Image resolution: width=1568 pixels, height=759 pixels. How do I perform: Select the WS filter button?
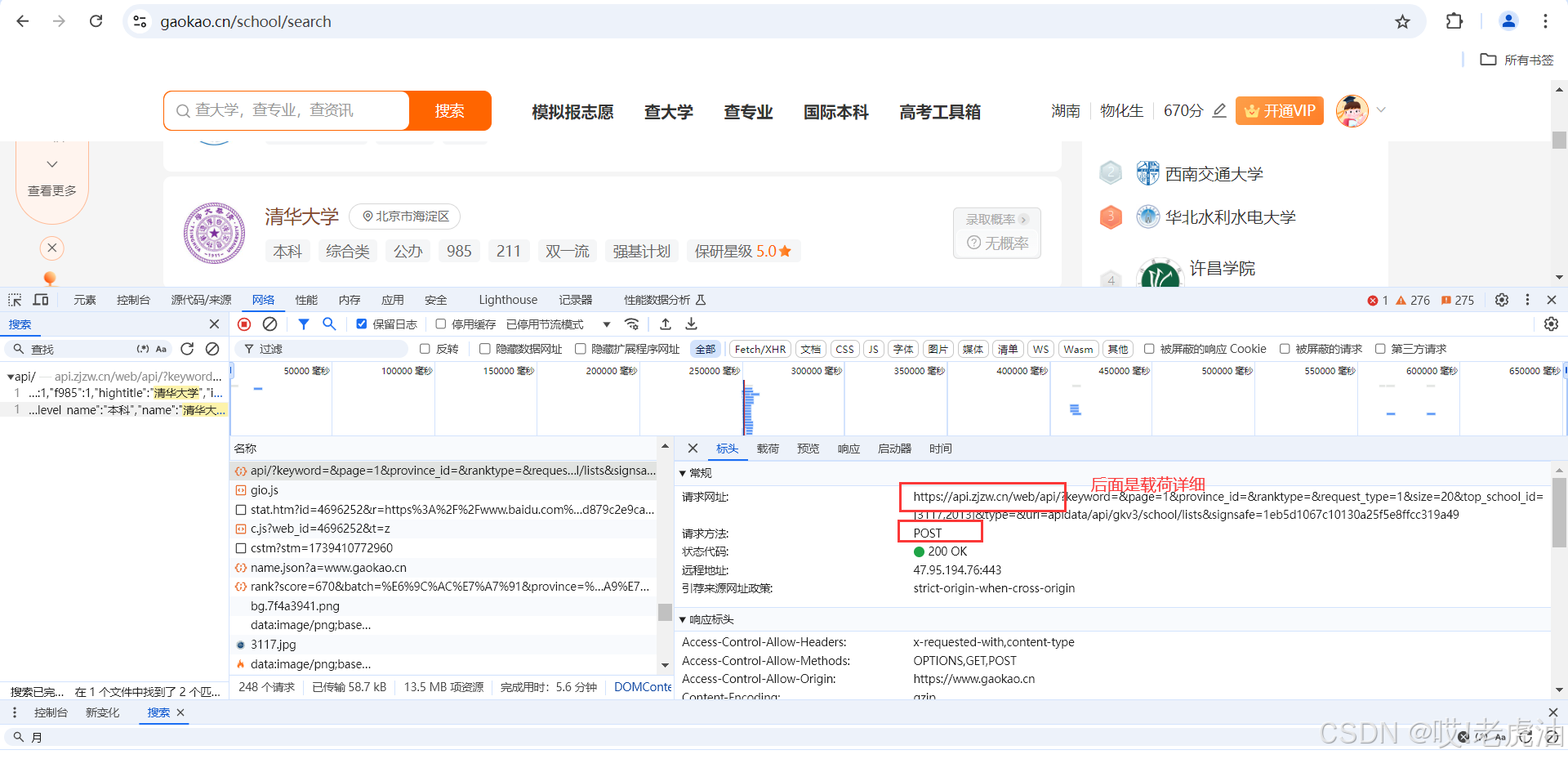(1040, 349)
